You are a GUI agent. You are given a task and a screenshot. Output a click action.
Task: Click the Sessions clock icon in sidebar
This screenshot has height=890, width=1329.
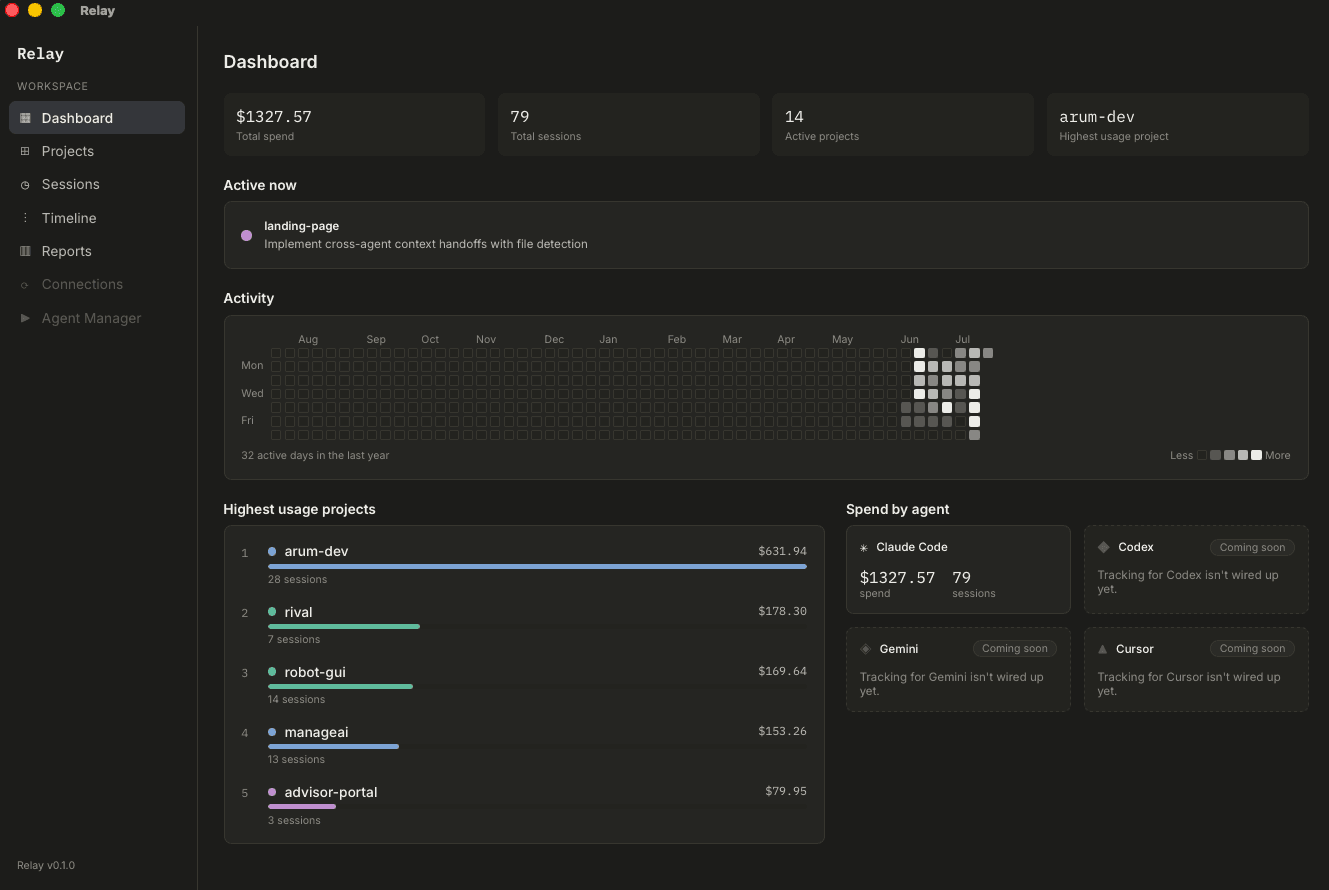pyautogui.click(x=25, y=185)
